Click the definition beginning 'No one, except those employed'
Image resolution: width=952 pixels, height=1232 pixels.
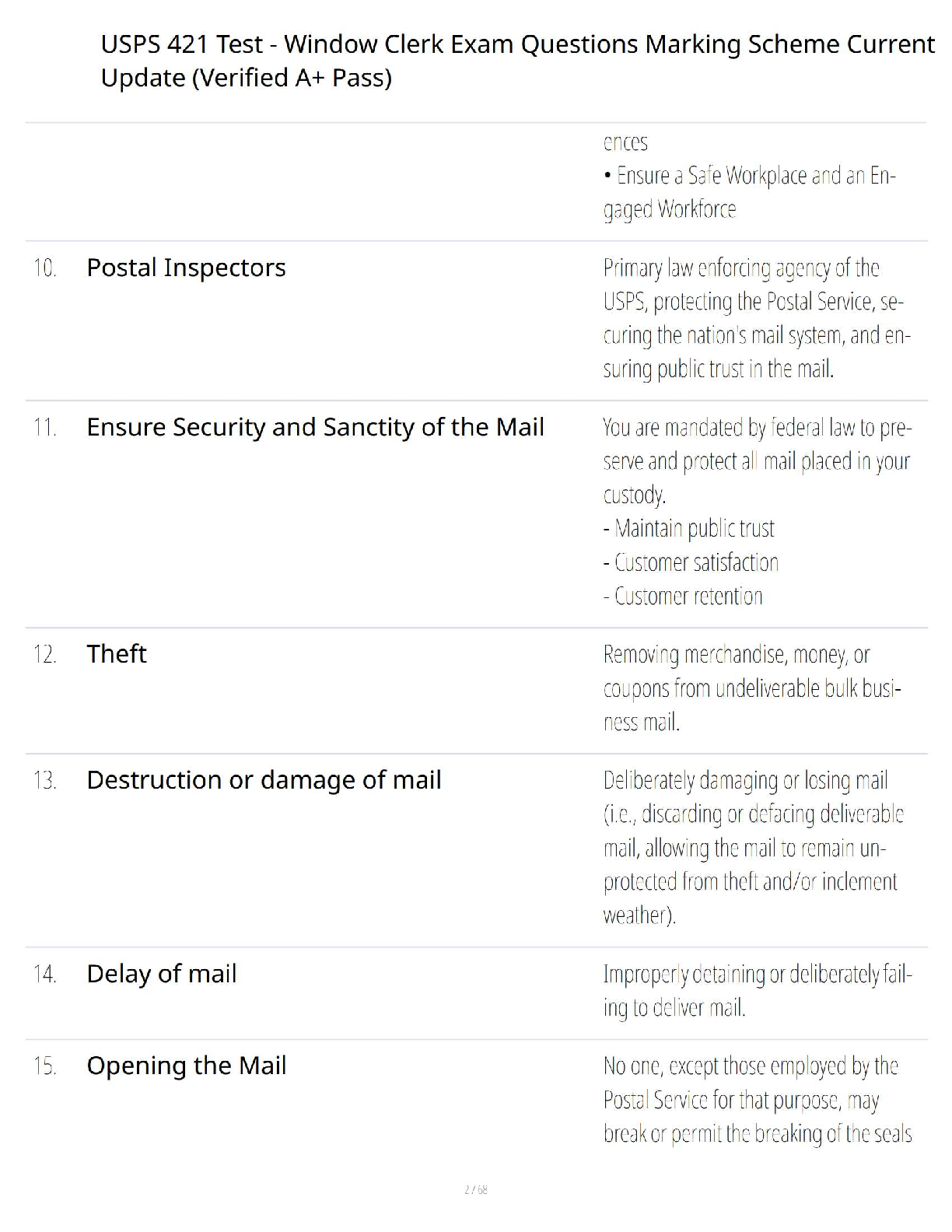click(x=758, y=1100)
